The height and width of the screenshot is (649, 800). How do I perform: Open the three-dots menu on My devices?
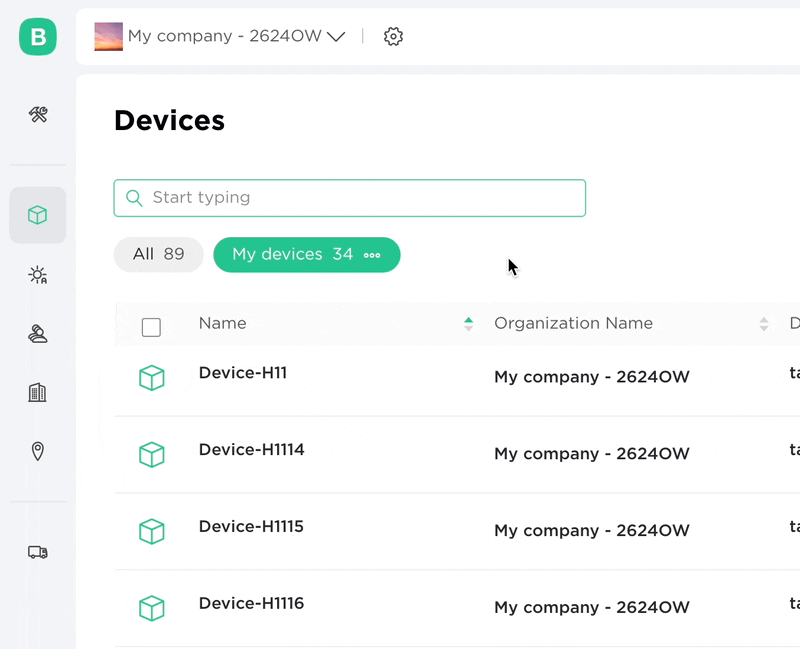coord(372,255)
